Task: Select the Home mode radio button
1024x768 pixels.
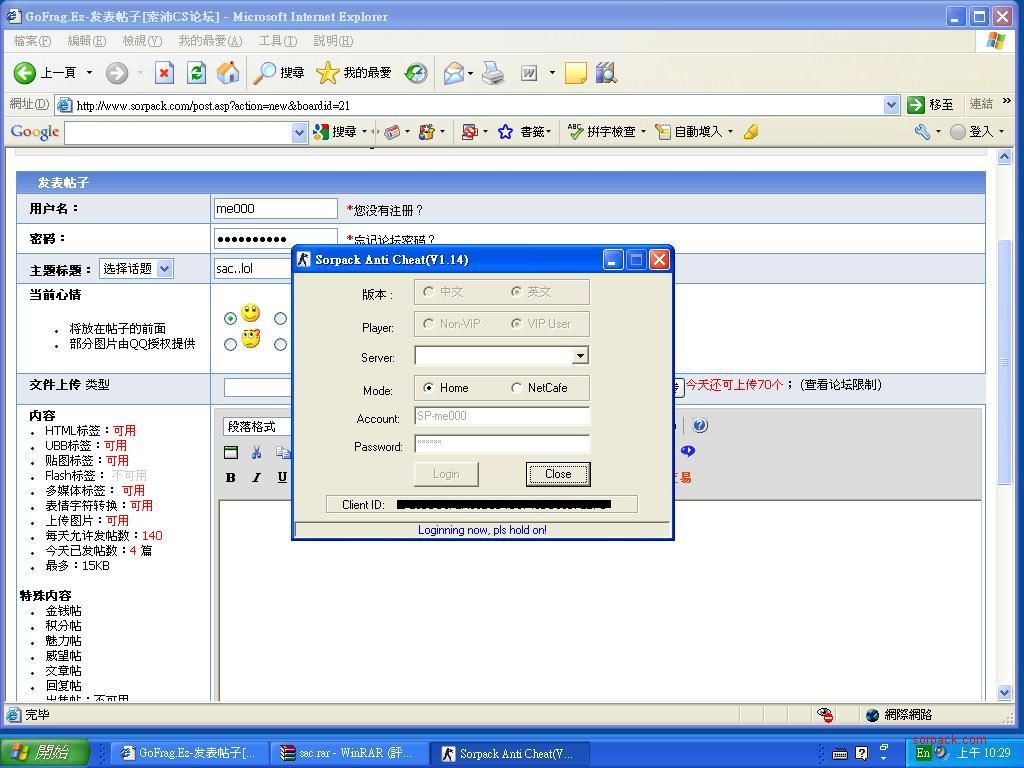Action: 429,388
